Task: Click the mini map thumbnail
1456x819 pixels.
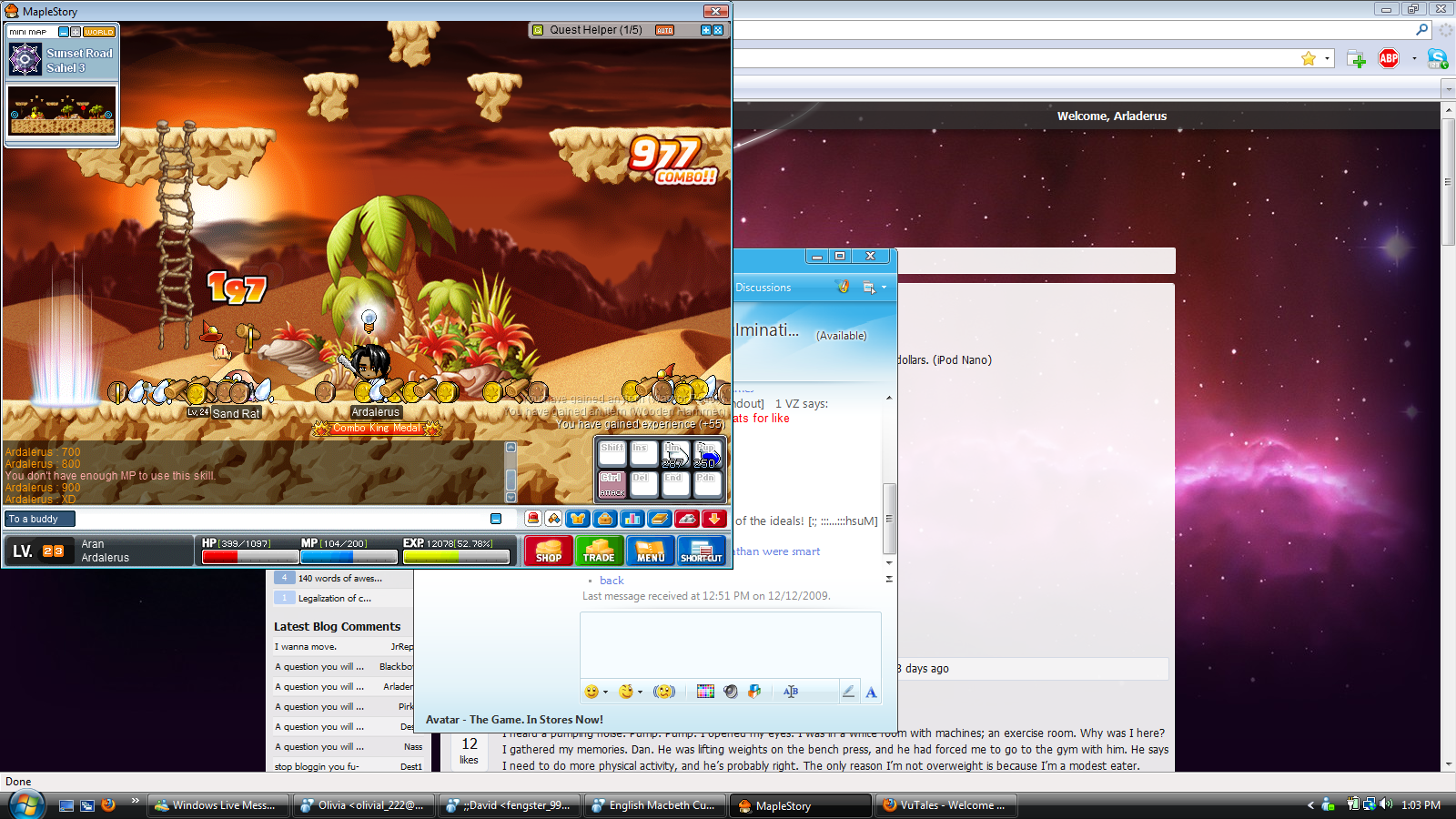Action: point(63,110)
